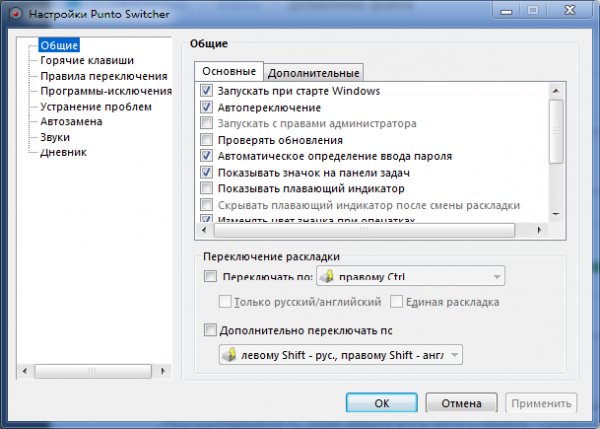Click the options list horizontal scrollbar thumb
This screenshot has height=429, width=600.
pos(364,230)
